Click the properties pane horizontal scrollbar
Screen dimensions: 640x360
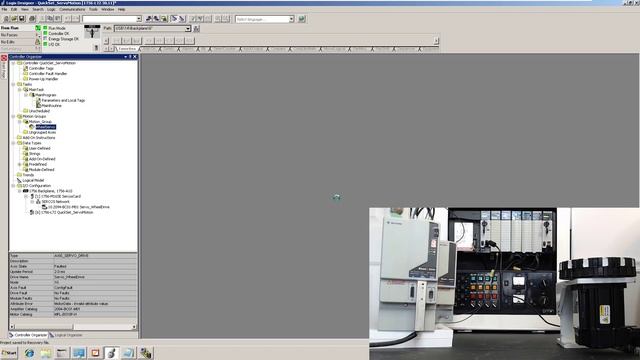click(73, 327)
